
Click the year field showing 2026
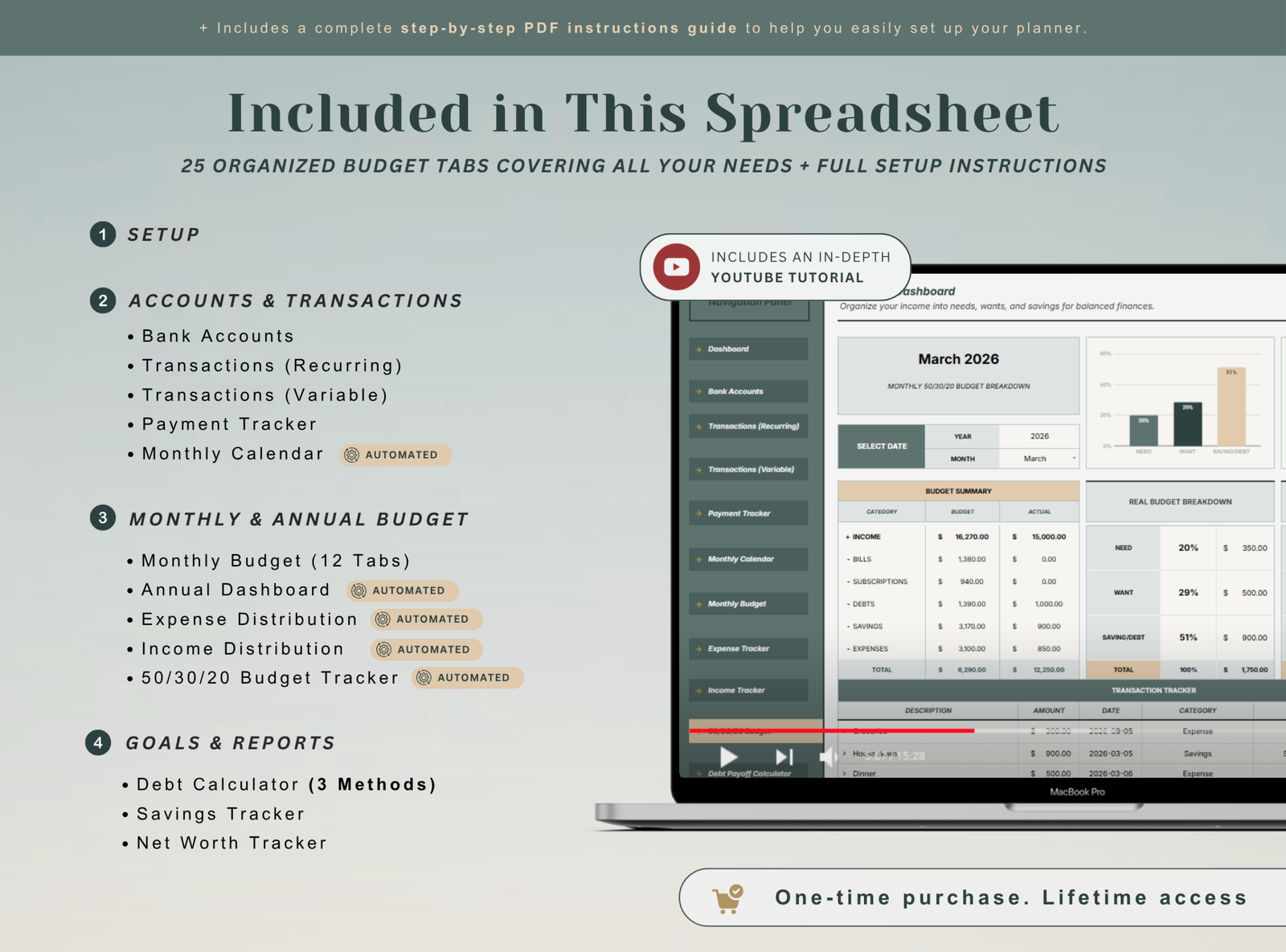point(1038,436)
